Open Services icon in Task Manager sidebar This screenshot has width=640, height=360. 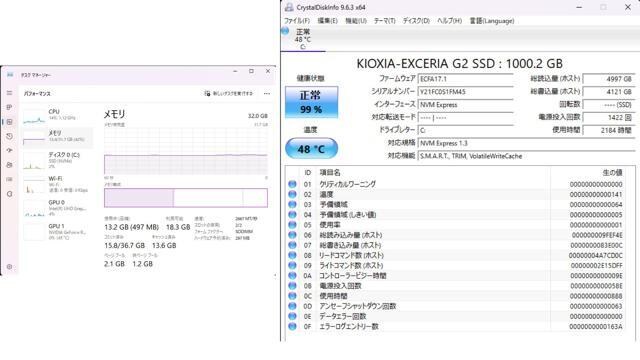tap(9, 194)
